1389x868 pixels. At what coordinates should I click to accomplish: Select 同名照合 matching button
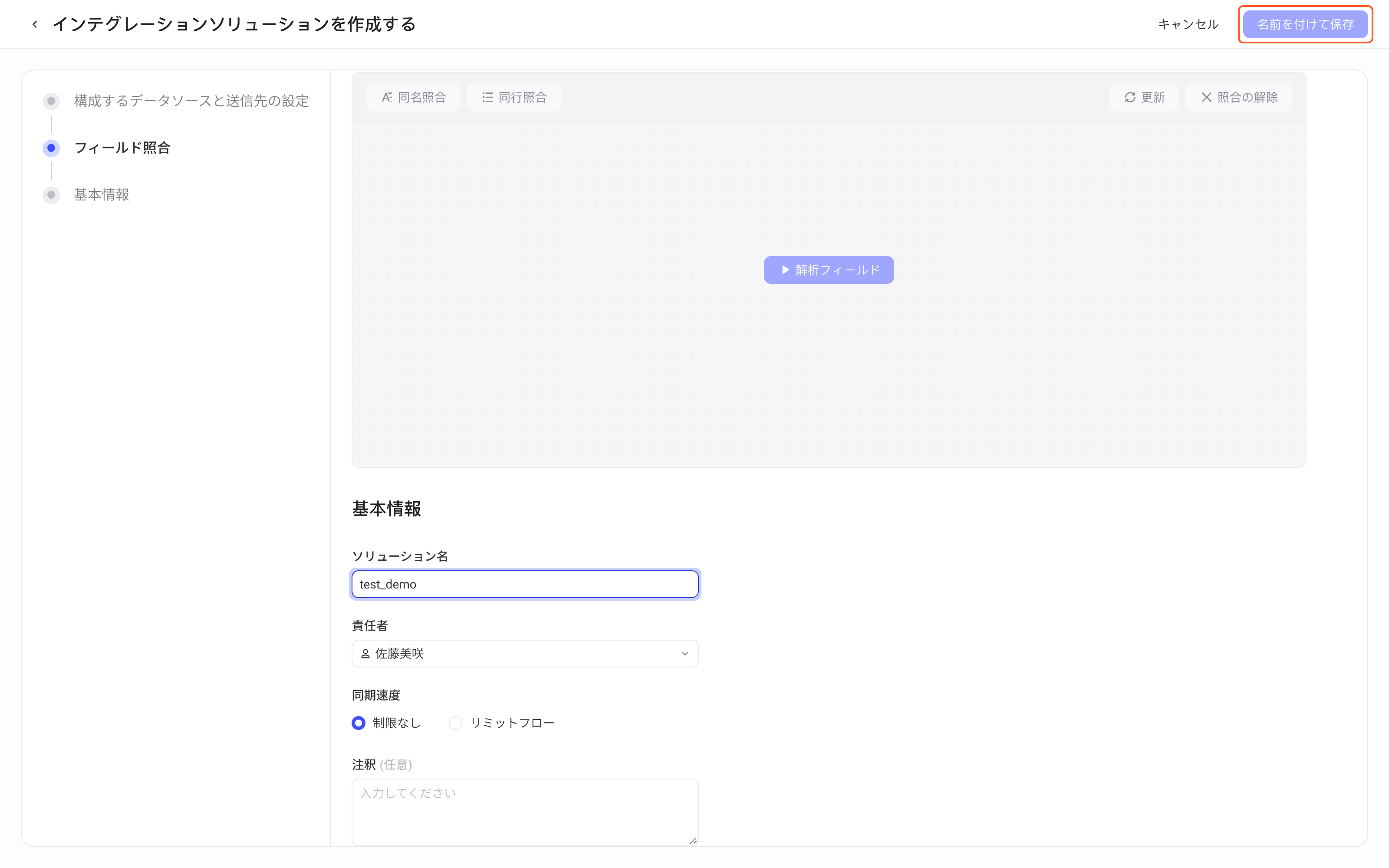pyautogui.click(x=413, y=97)
